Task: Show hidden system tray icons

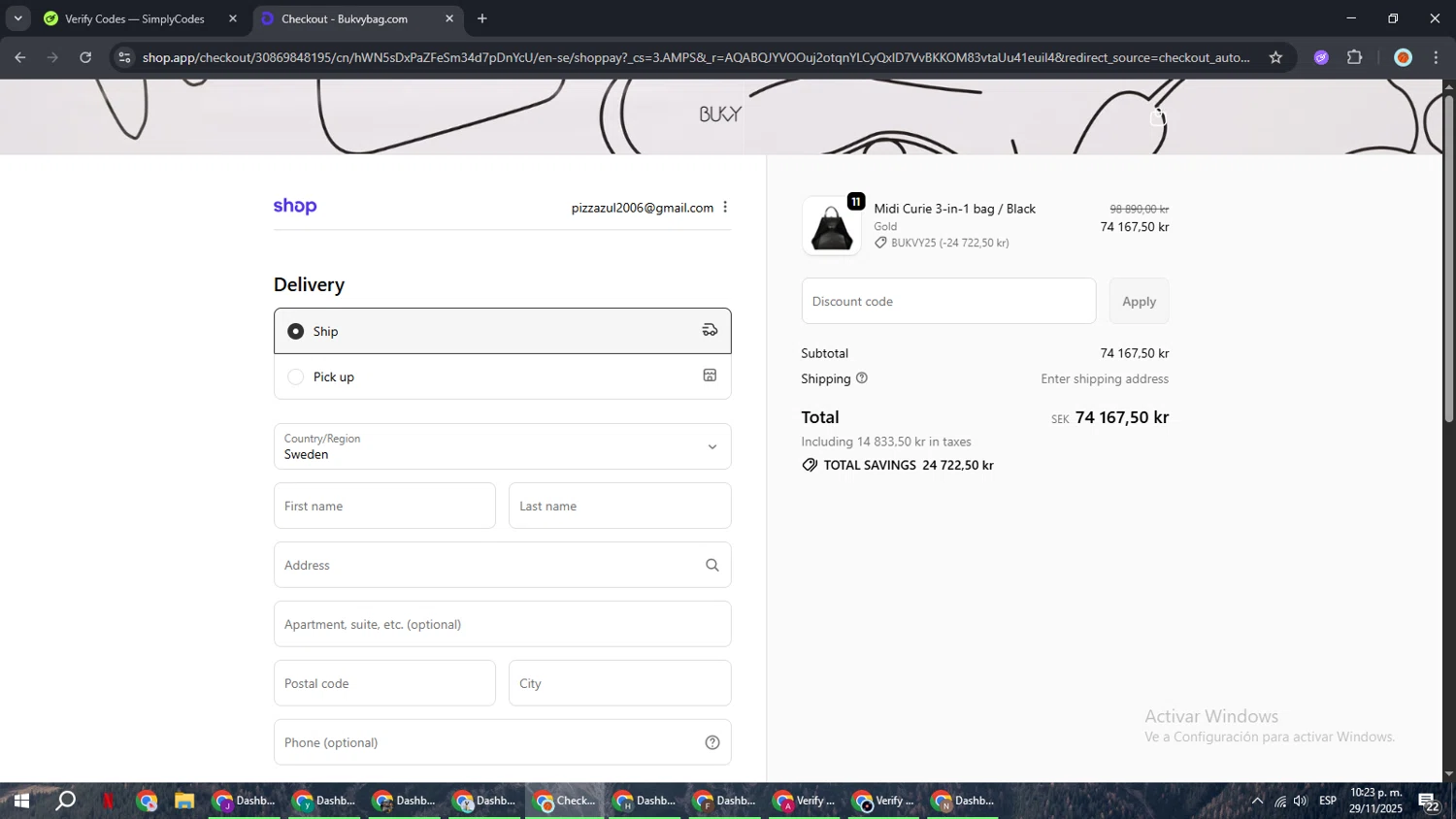Action: point(1257,801)
